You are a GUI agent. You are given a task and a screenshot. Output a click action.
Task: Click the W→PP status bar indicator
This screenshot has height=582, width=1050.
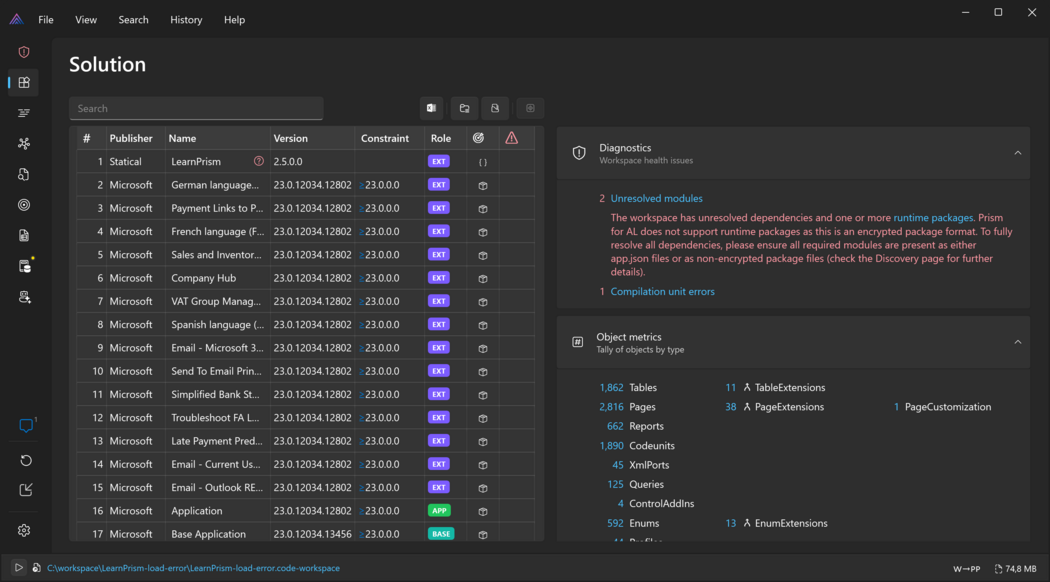(x=966, y=569)
